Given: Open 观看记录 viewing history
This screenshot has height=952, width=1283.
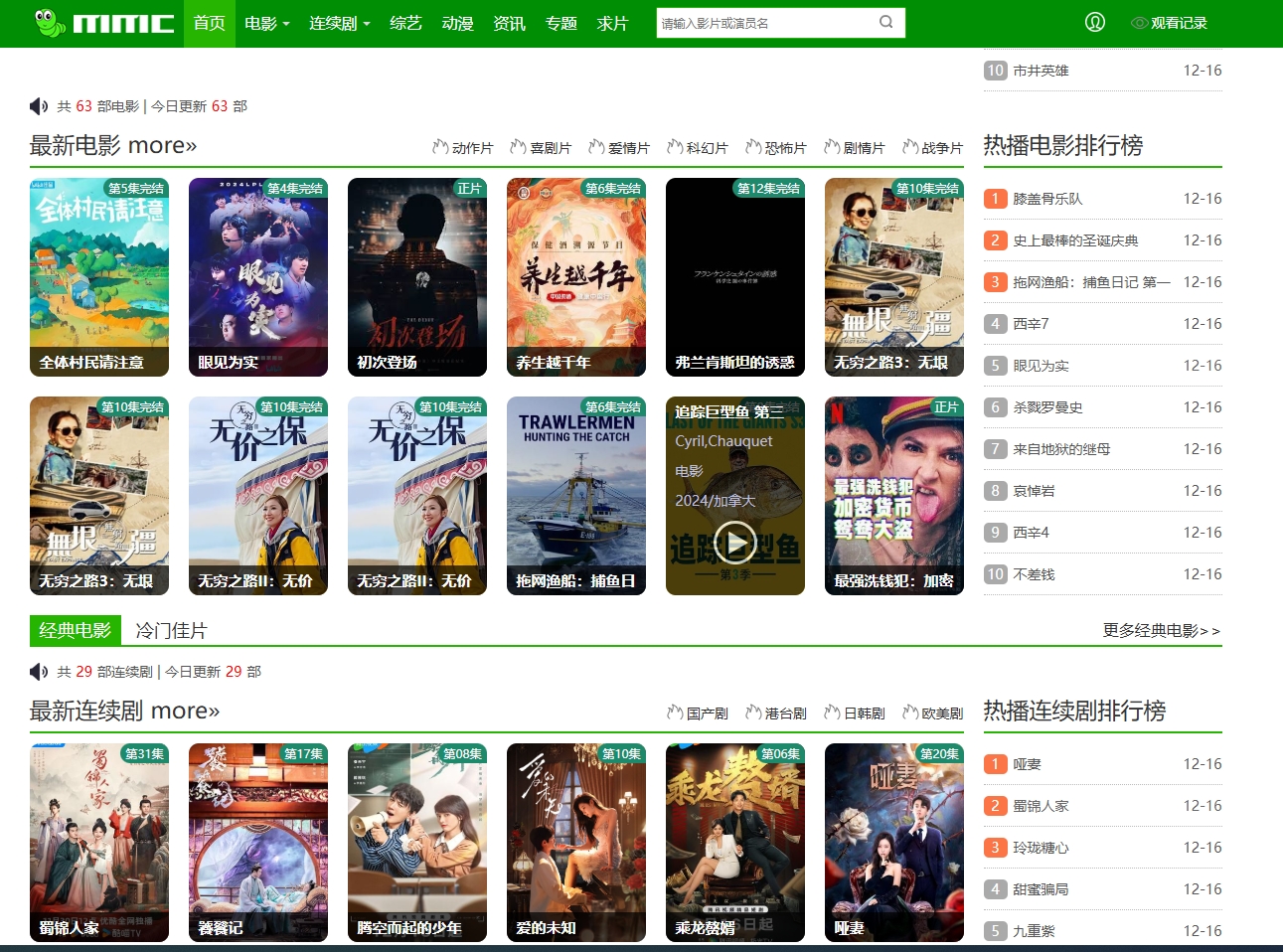Looking at the screenshot, I should tap(1170, 23).
